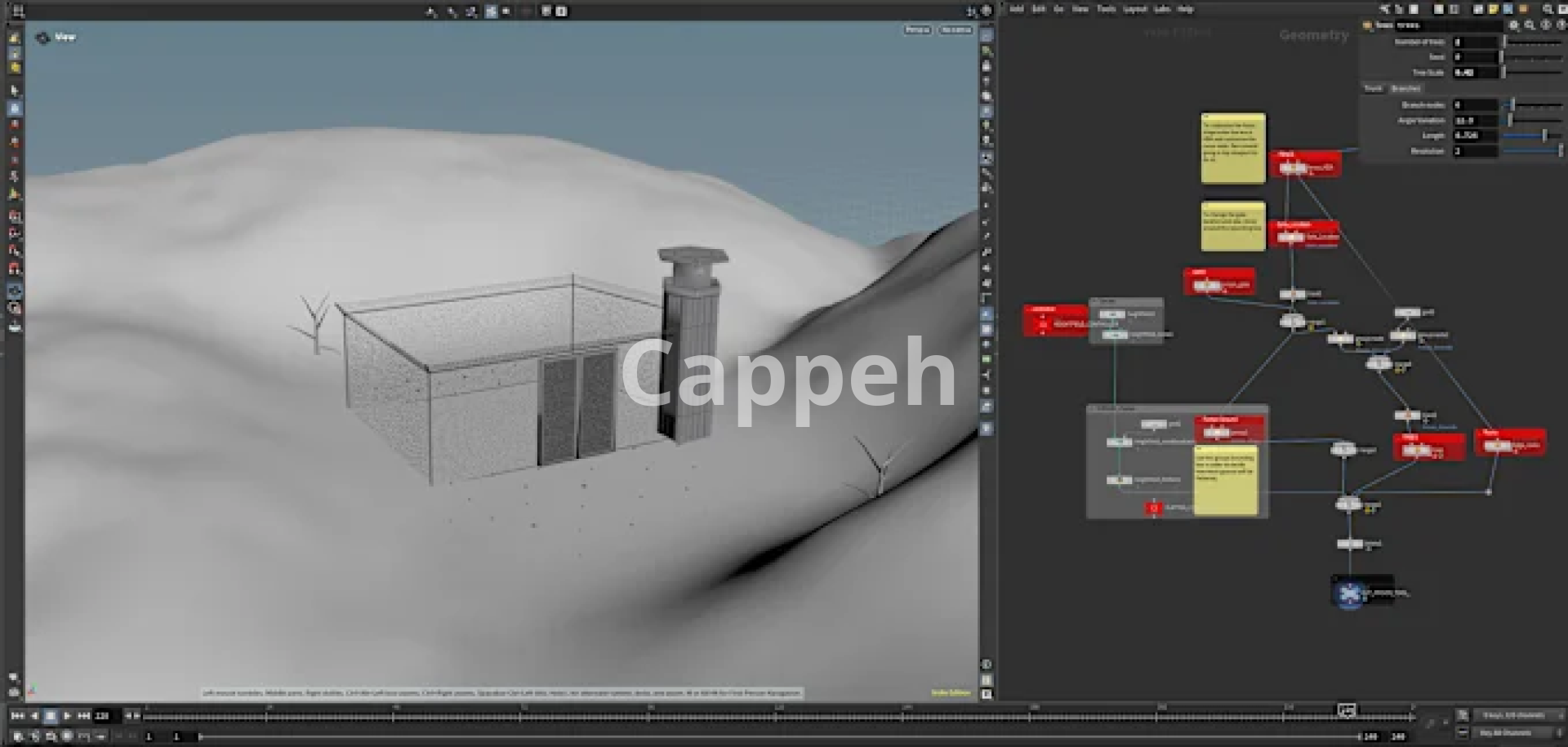Click the Key All Channels button
The image size is (1568, 747).
(x=1505, y=733)
